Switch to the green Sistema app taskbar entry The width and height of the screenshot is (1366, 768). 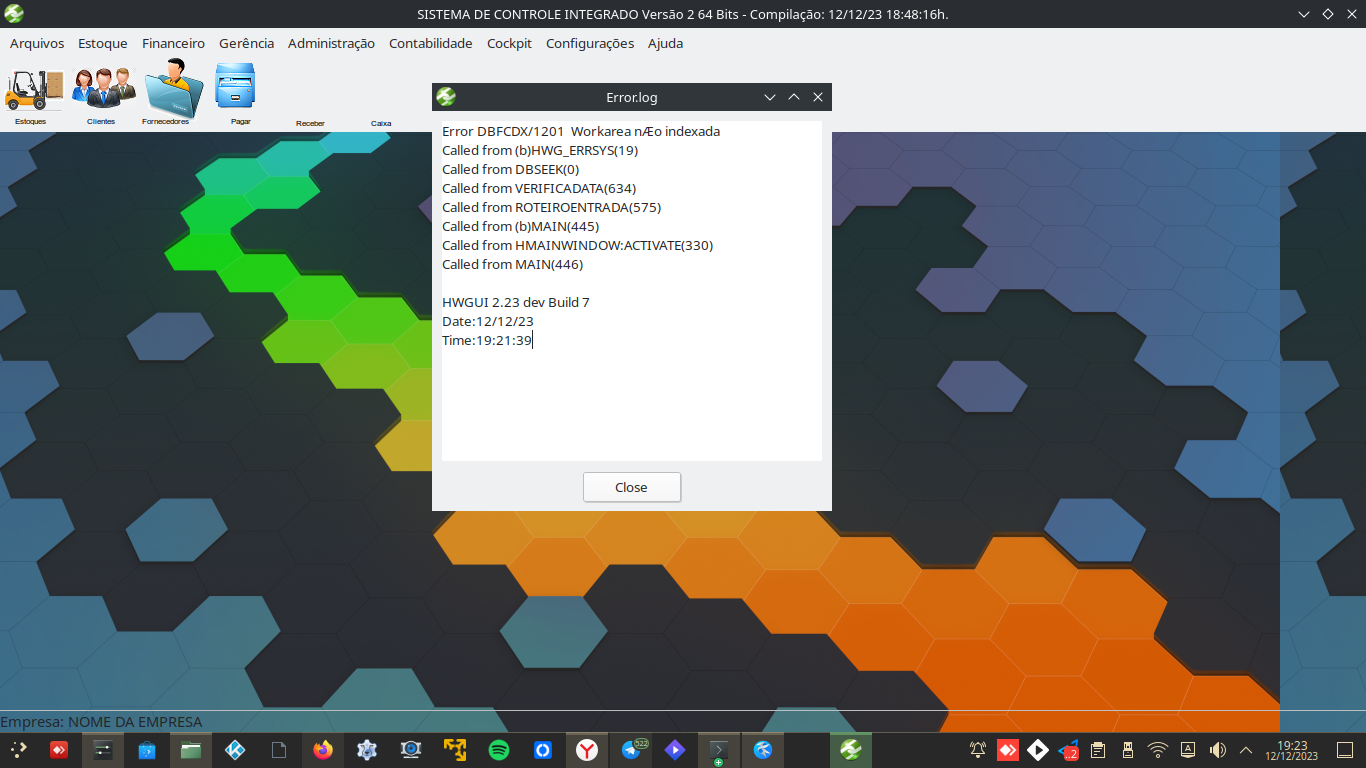(851, 749)
